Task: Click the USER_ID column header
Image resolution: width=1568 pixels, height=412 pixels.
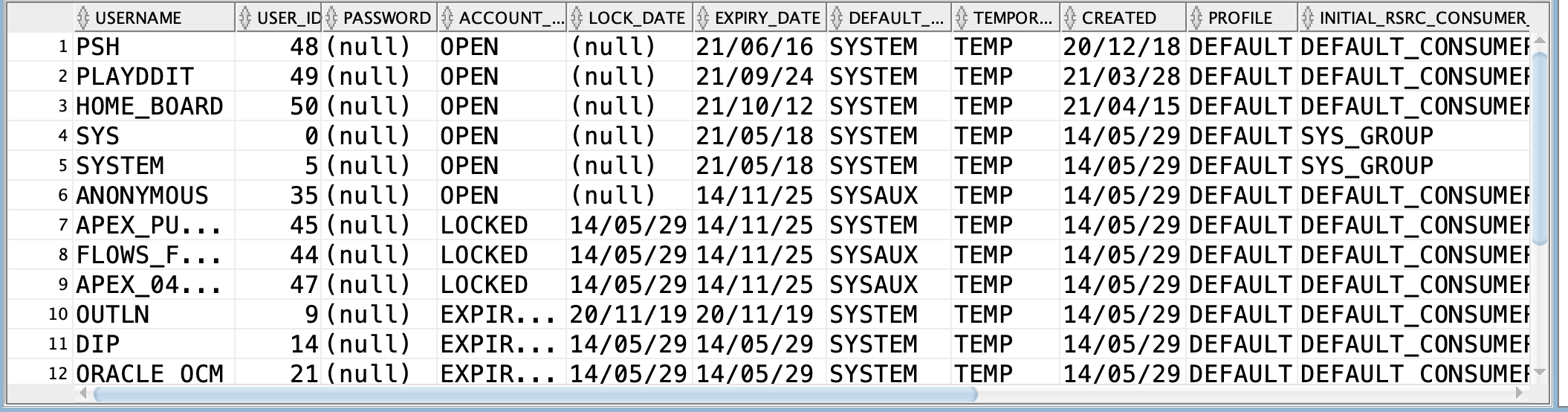Action: click(279, 17)
